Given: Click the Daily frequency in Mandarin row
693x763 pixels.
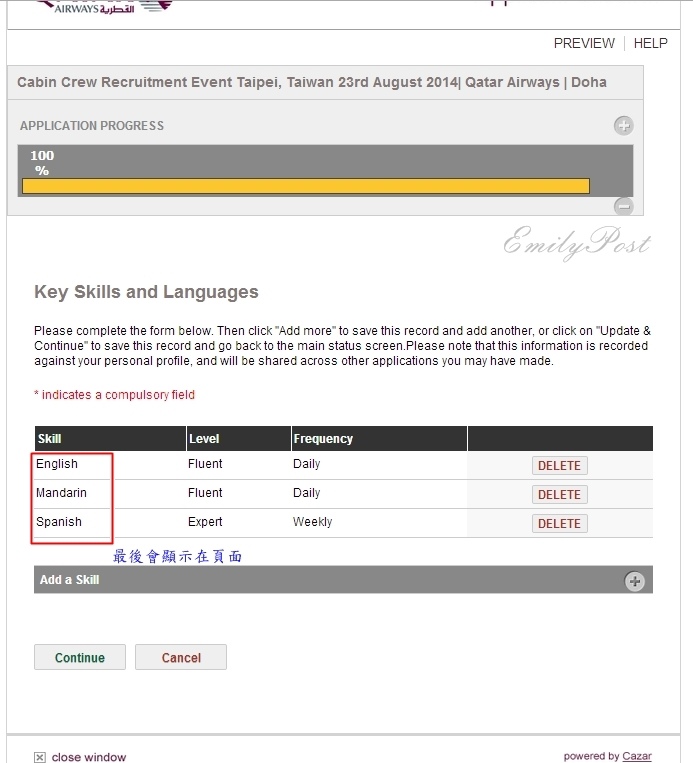Looking at the screenshot, I should coord(307,493).
